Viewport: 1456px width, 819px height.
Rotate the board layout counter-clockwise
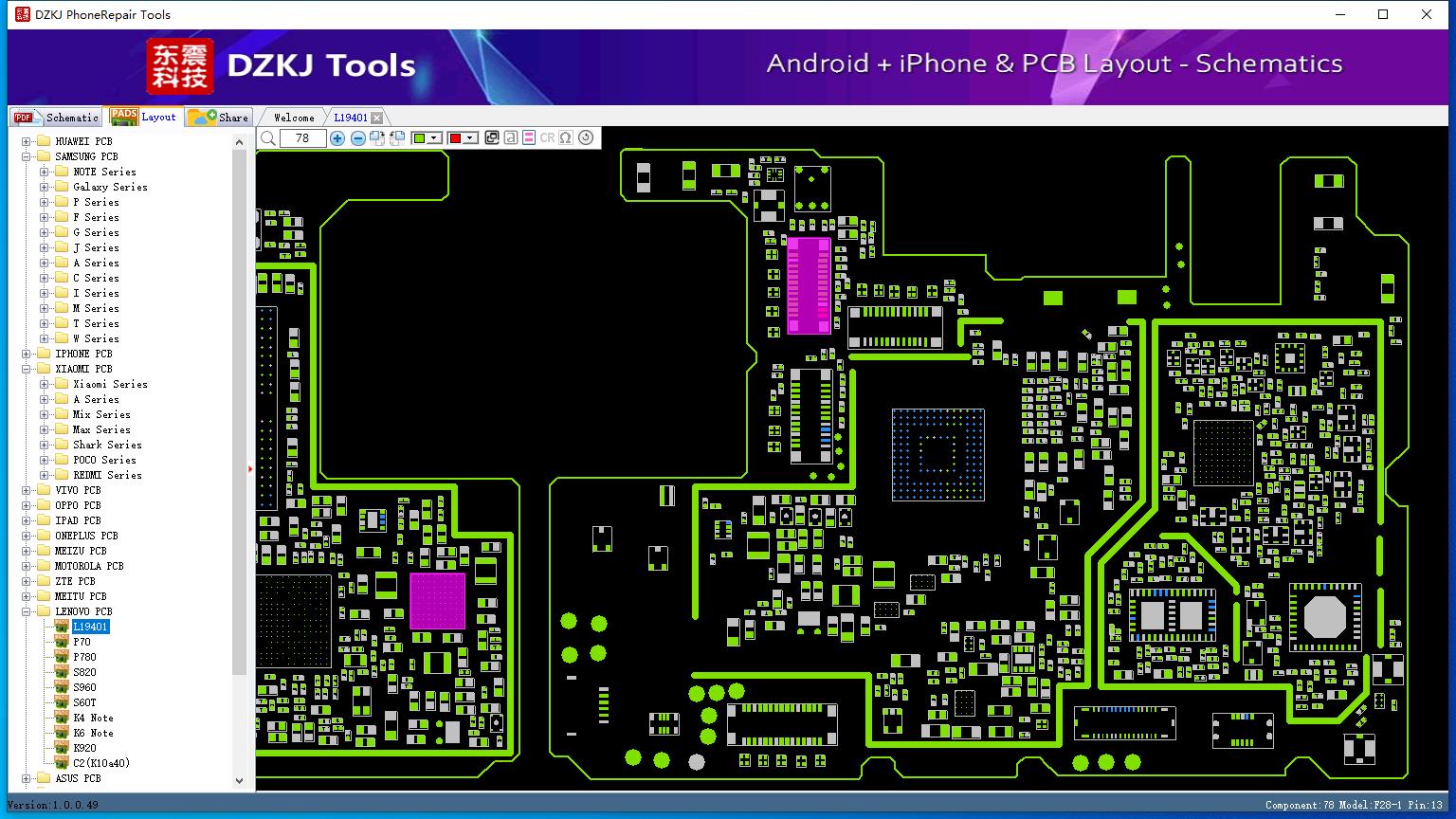coord(397,138)
